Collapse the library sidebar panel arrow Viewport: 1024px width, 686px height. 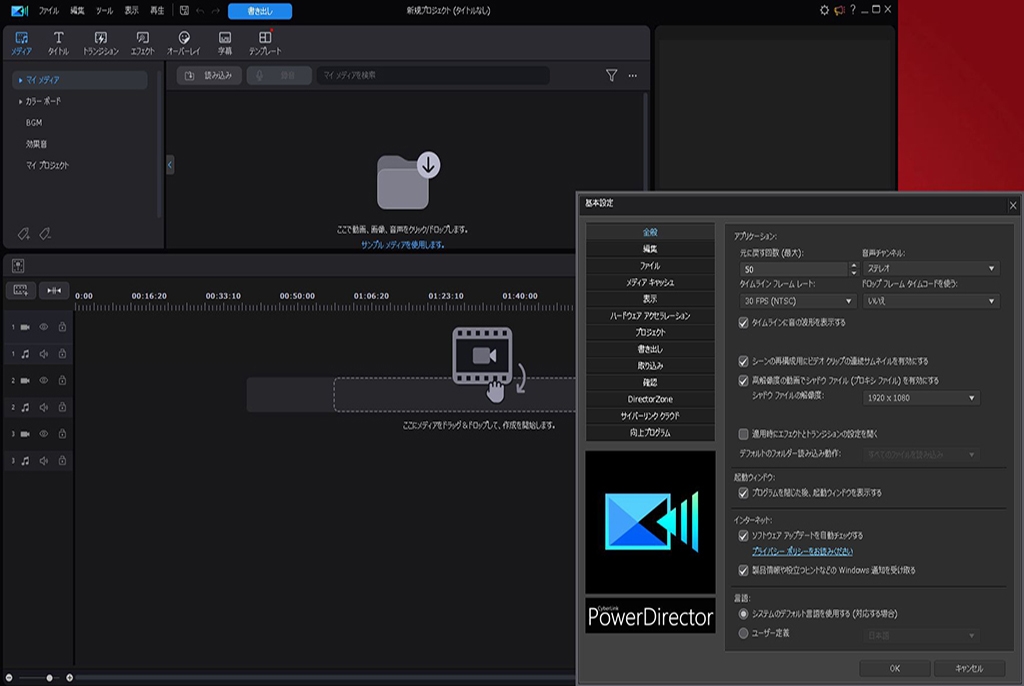coord(170,165)
